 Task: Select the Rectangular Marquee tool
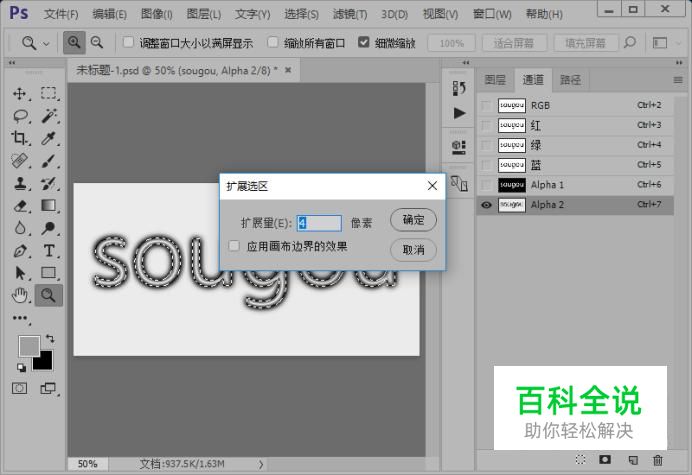click(49, 93)
